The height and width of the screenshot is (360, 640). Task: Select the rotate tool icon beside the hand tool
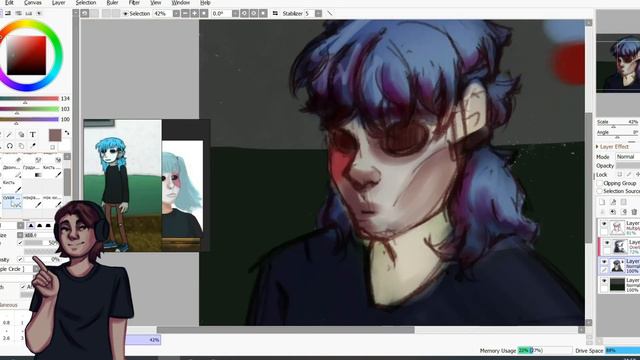(x=10, y=146)
